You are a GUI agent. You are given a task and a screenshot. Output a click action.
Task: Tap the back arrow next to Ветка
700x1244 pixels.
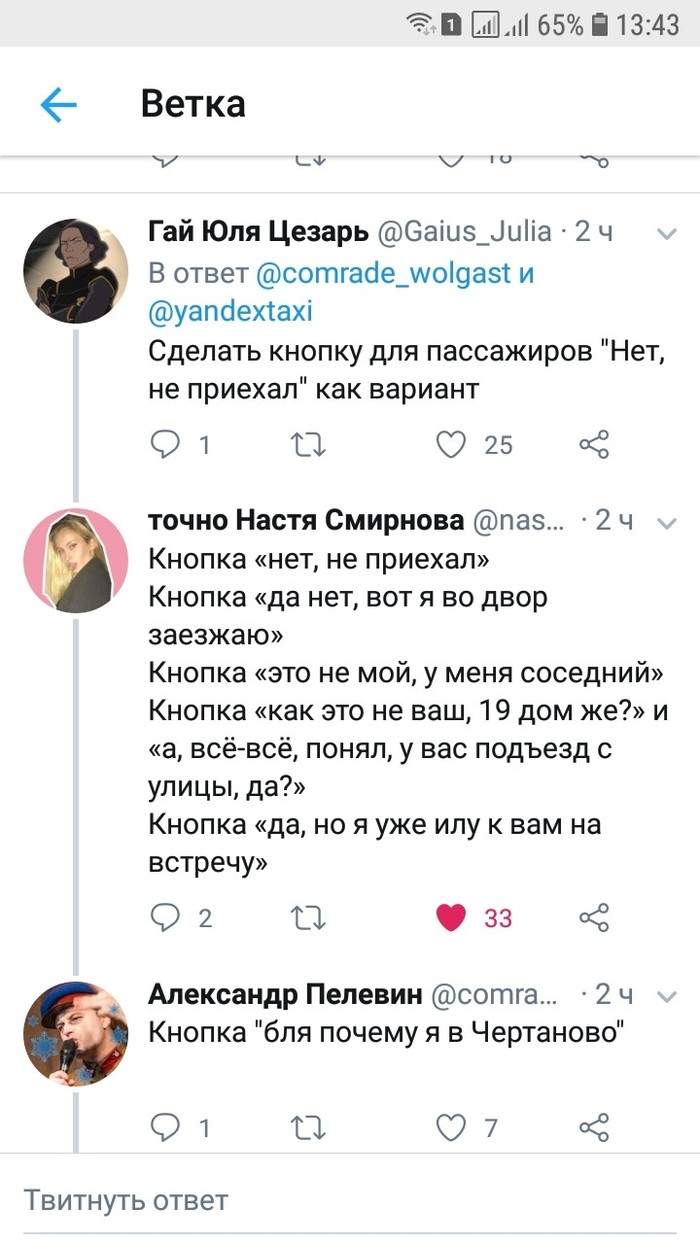(x=59, y=105)
